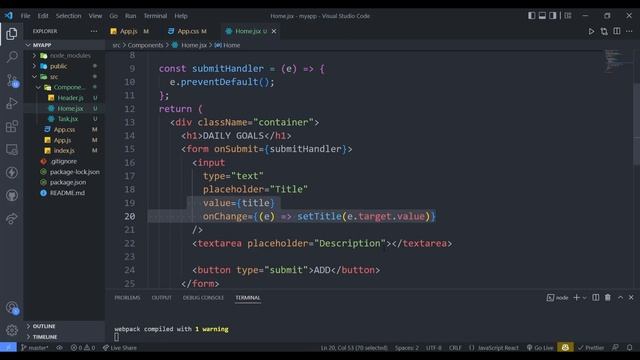Click the notifications bell in status bar
Screen dimensions: 640x360
tap(629, 348)
